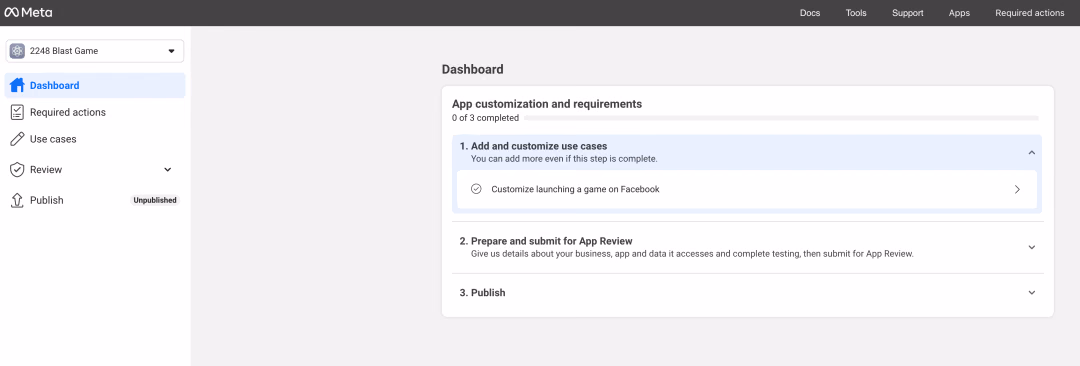Expand the Publish step chevron
1080x366 pixels.
click(1031, 292)
